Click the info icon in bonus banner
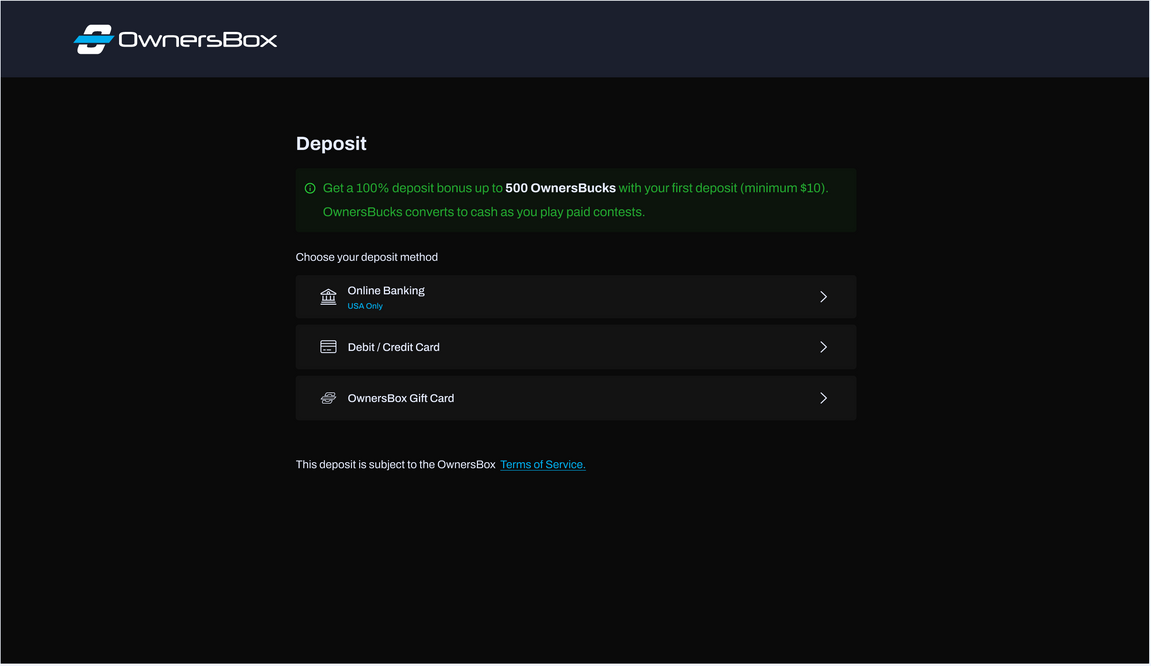Viewport: 1151px width, 666px height. pyautogui.click(x=310, y=189)
